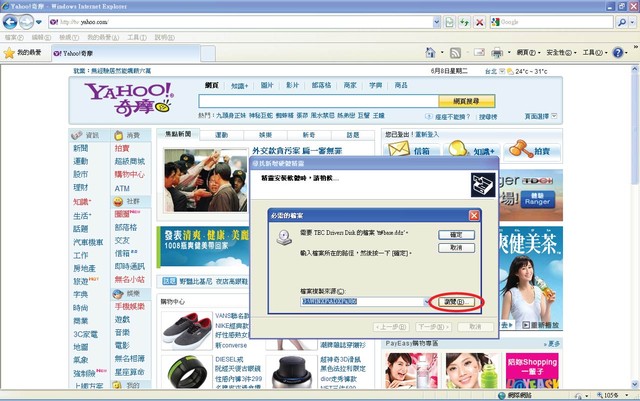Click the green Refresh arrows icon
This screenshot has height=401, width=640.
point(464,22)
